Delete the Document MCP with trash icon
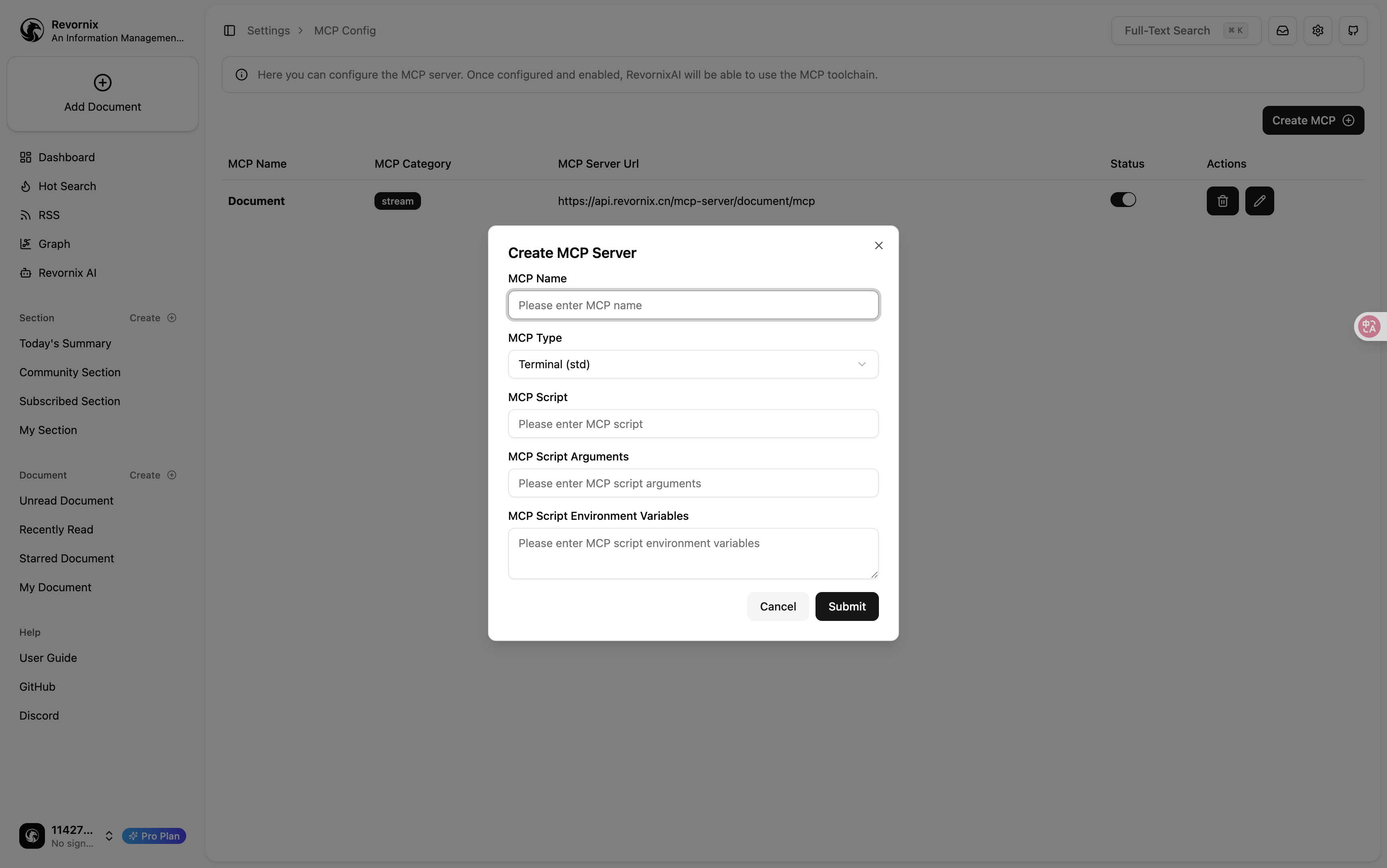The image size is (1387, 868). [x=1222, y=201]
